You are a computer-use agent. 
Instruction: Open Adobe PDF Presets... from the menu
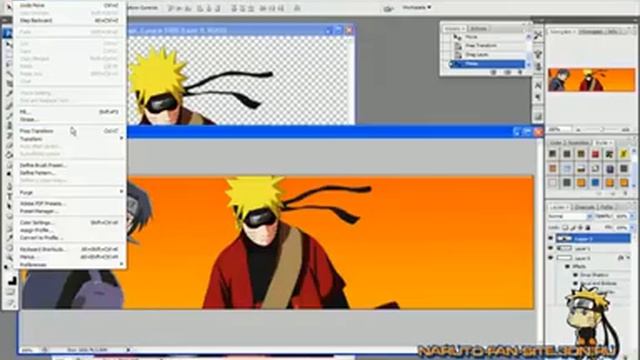point(69,204)
